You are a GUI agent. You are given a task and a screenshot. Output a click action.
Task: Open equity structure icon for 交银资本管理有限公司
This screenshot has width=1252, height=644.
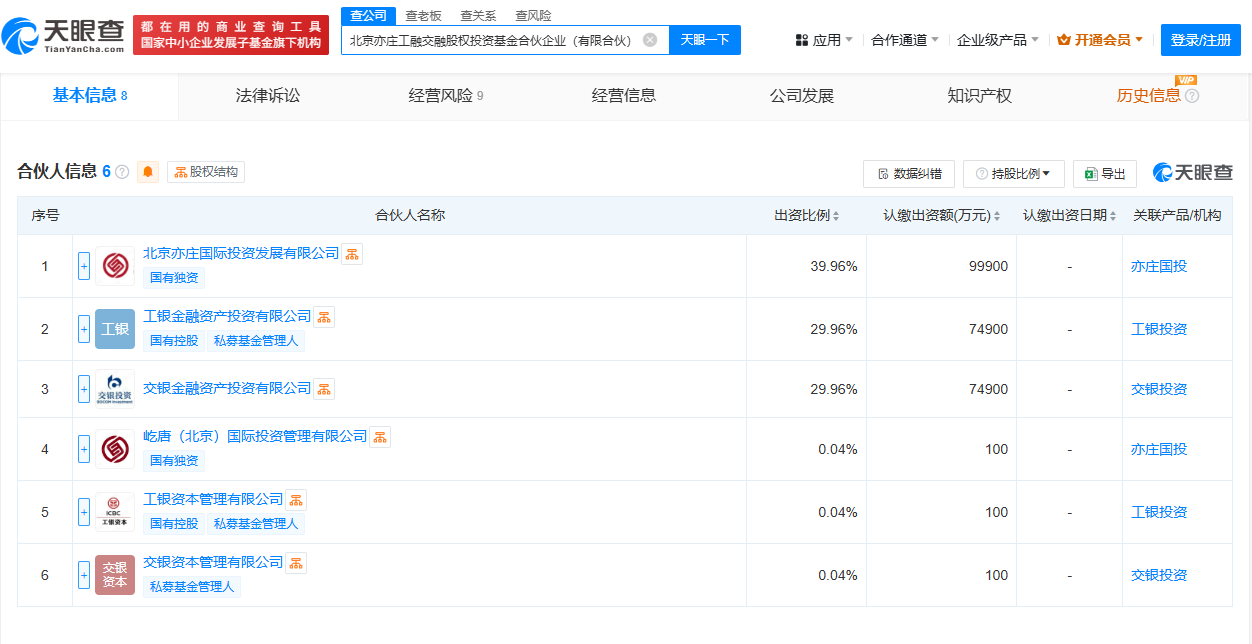(x=296, y=563)
